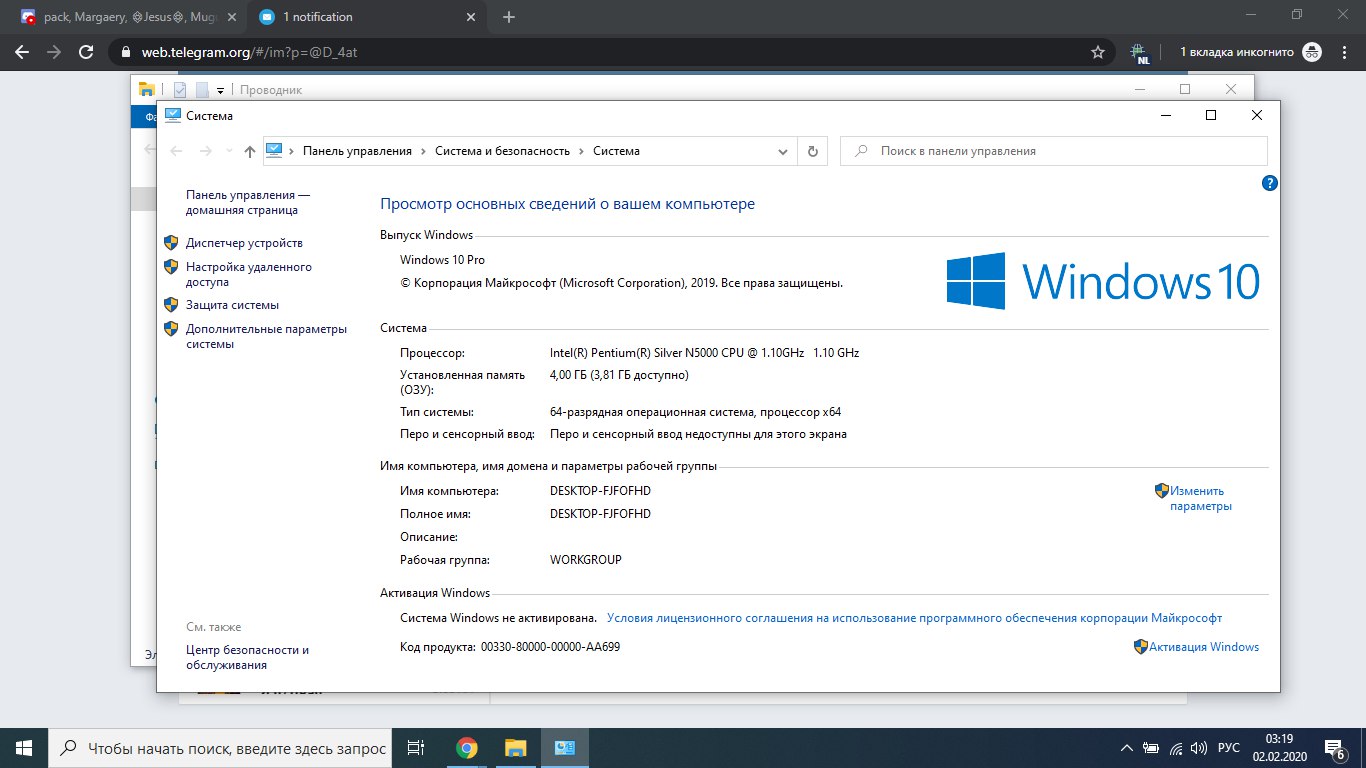Click Система breadcrumb in address bar

(616, 151)
